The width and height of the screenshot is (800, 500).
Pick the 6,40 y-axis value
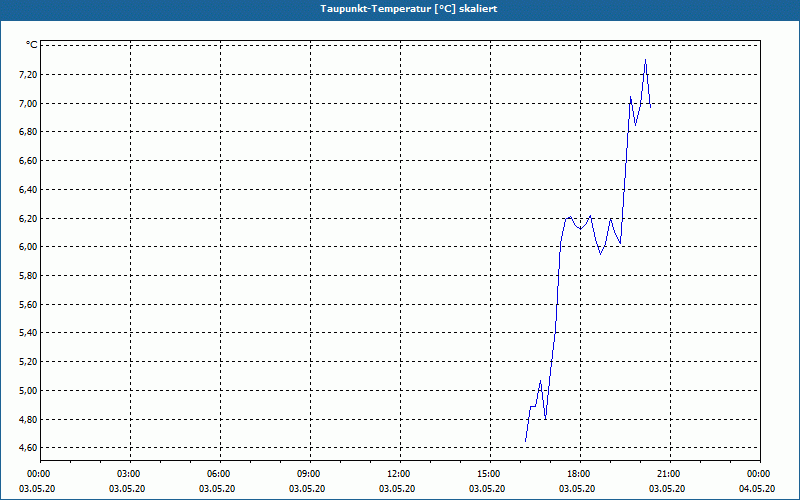tap(29, 189)
